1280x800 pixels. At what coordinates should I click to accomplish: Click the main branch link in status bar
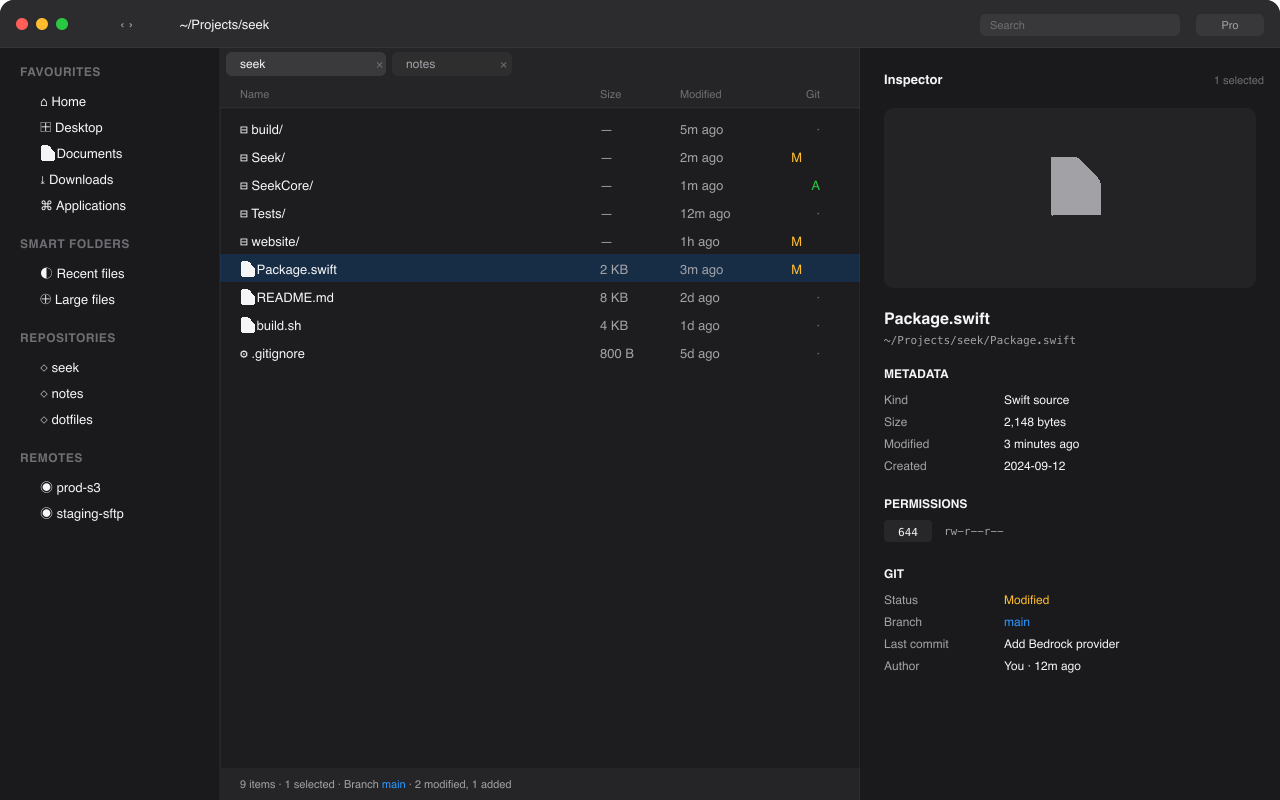click(394, 784)
